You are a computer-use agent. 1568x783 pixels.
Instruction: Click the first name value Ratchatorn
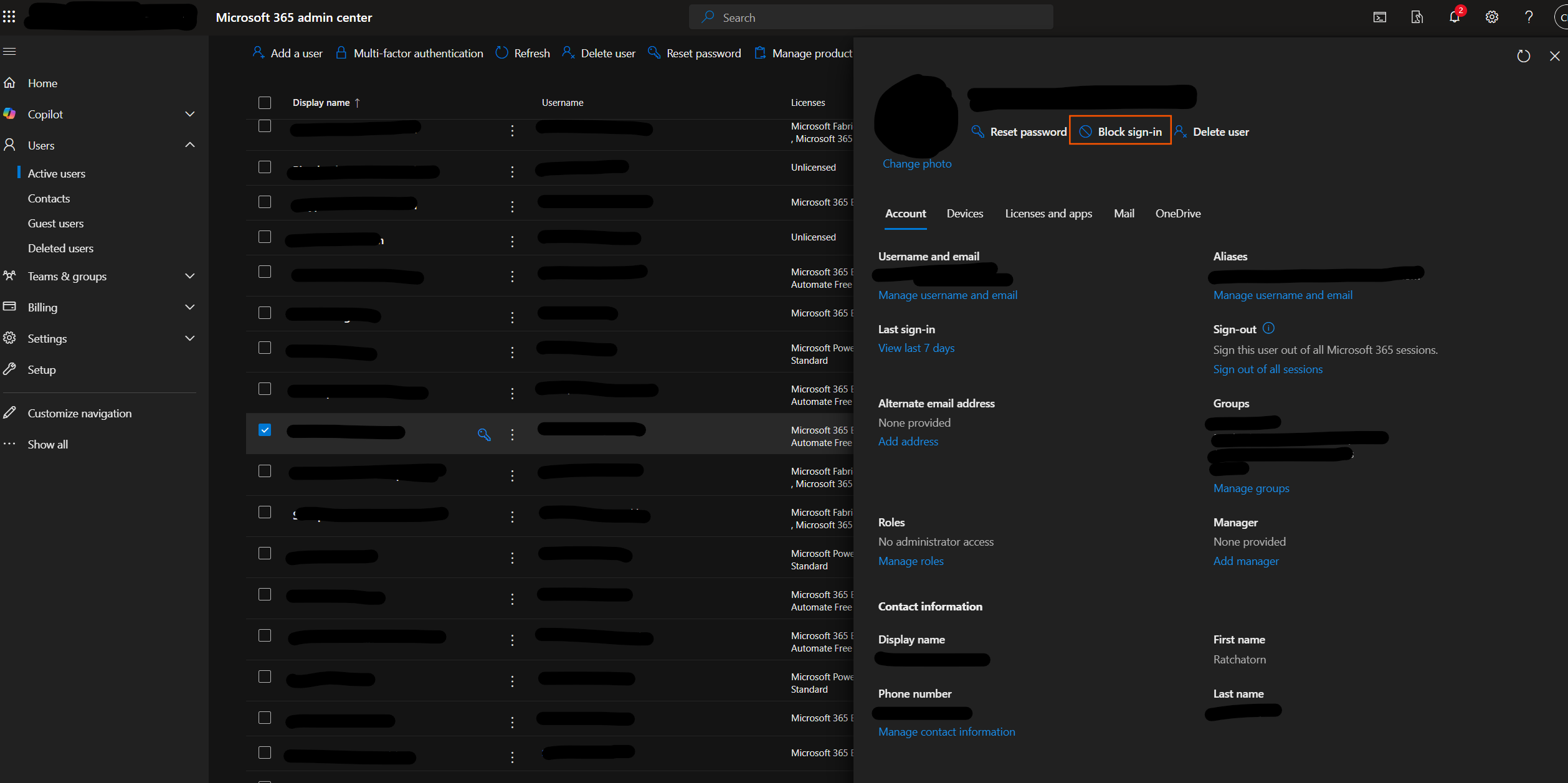[1239, 660]
